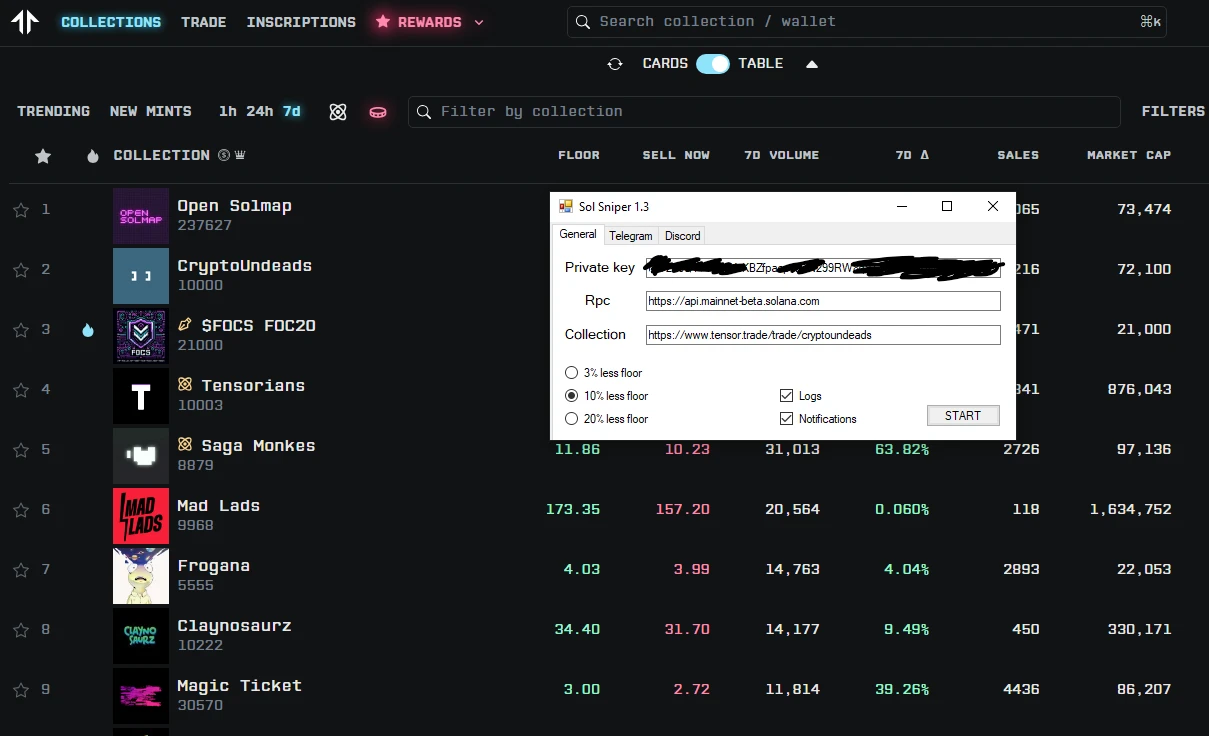Screen dimensions: 1209x736
Task: Select the atom-shaped filter icon
Action: click(338, 112)
